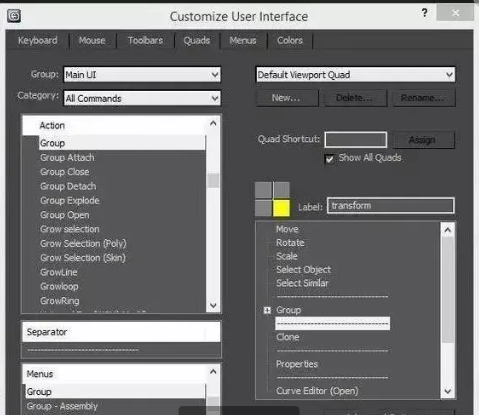The image size is (479, 415).
Task: Open the help question mark icon
Action: point(424,13)
